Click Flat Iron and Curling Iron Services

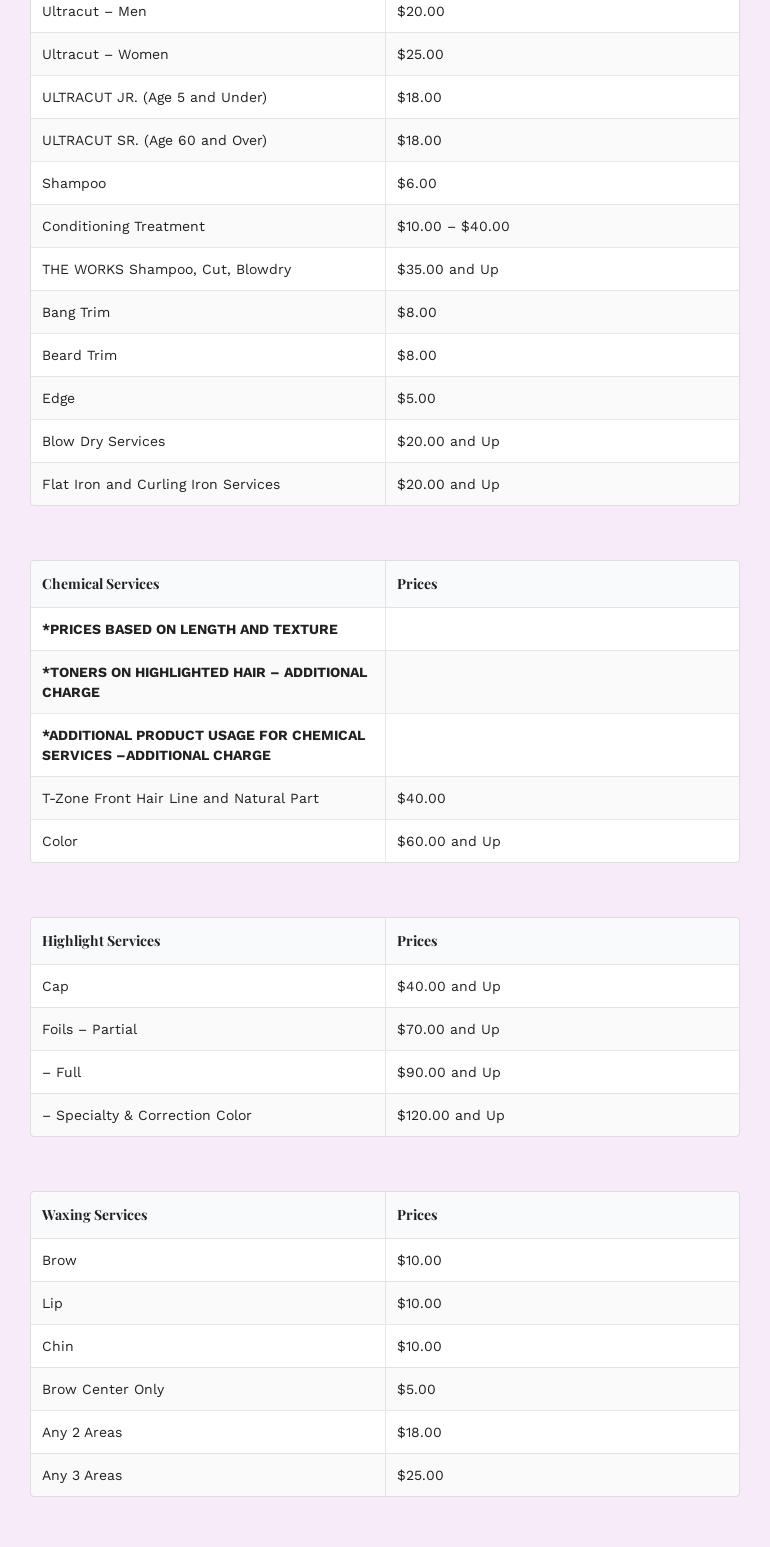(161, 484)
